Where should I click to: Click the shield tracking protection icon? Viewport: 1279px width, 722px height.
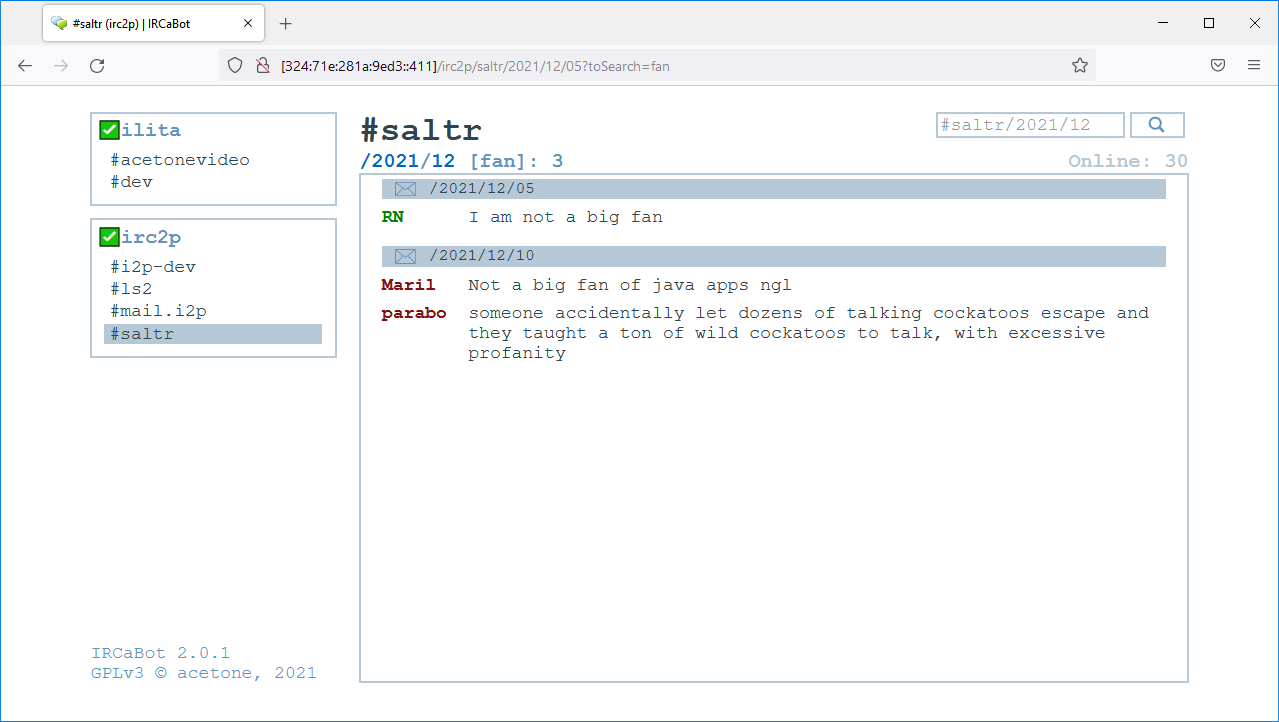[x=235, y=65]
